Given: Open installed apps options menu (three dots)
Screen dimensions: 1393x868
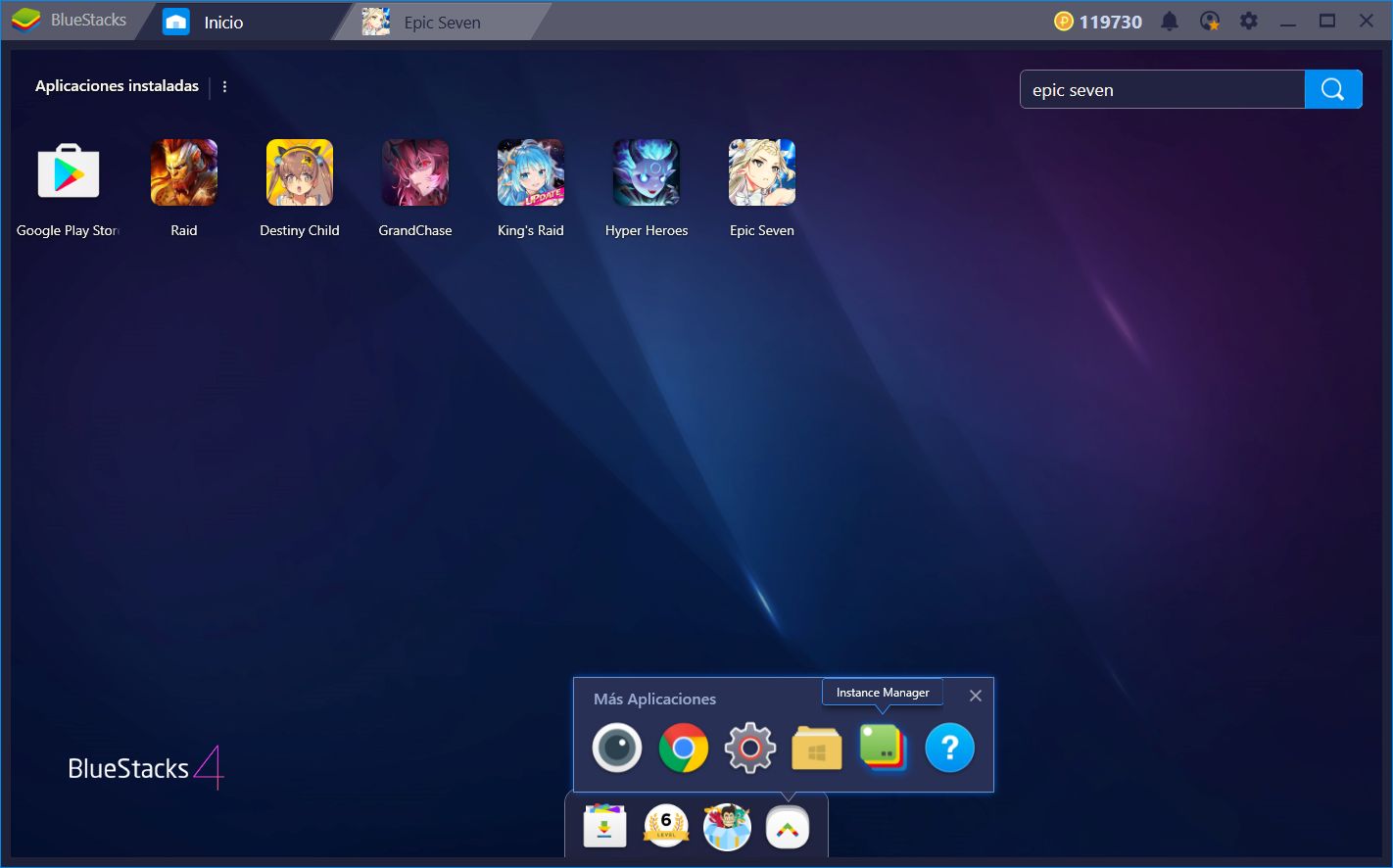Looking at the screenshot, I should pos(224,86).
